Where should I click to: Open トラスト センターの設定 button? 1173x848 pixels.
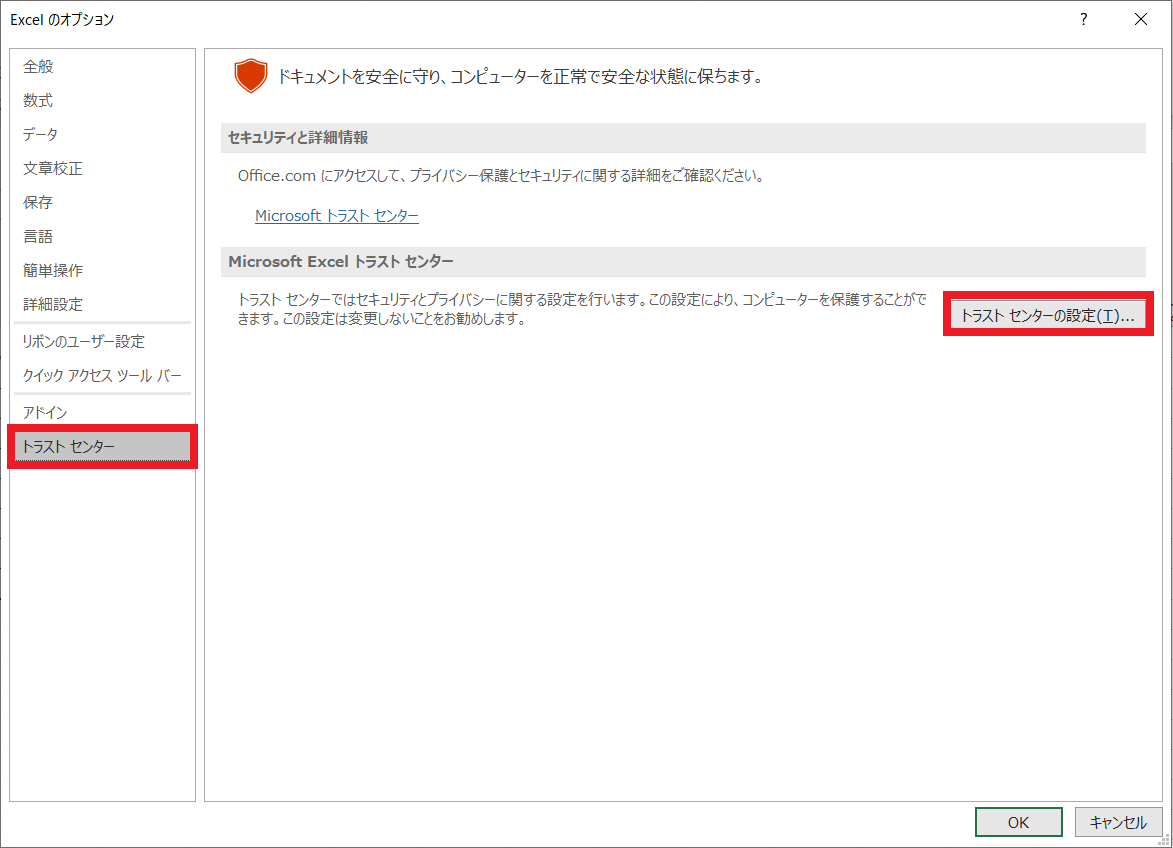1047,315
